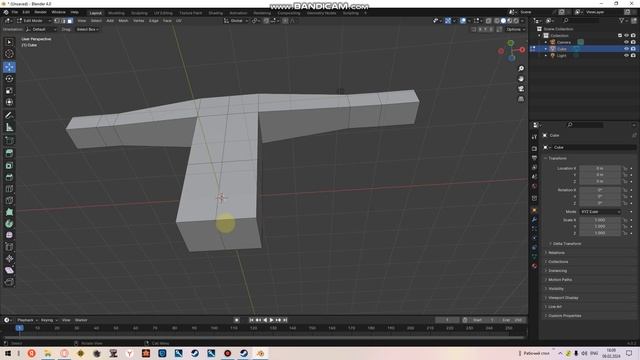Viewport: 640px width, 360px height.
Task: Select the Rip Region tool
Action: point(9,282)
